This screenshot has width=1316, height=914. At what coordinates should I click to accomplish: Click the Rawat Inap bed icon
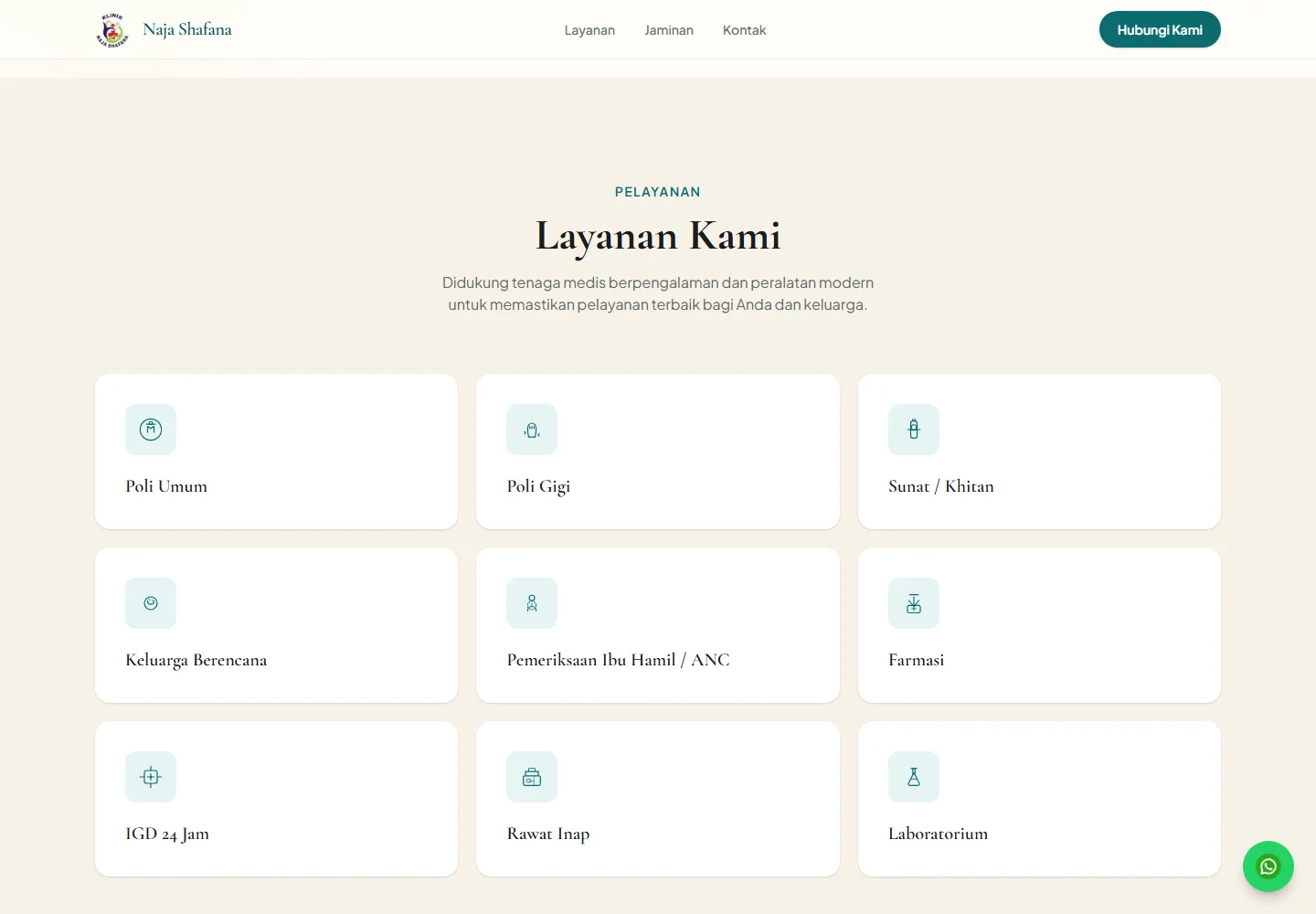(532, 777)
